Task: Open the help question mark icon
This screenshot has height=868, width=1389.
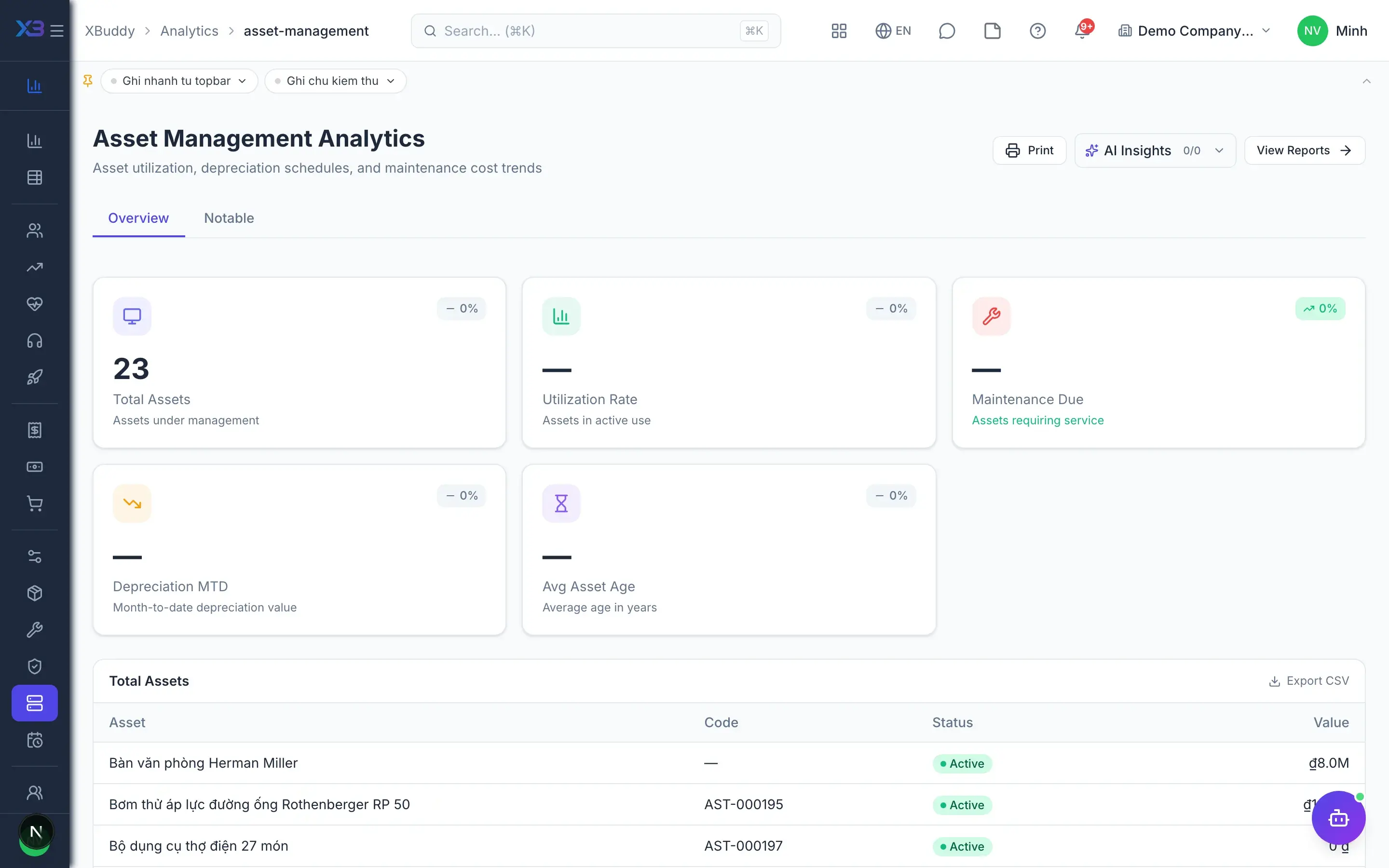Action: click(1037, 31)
